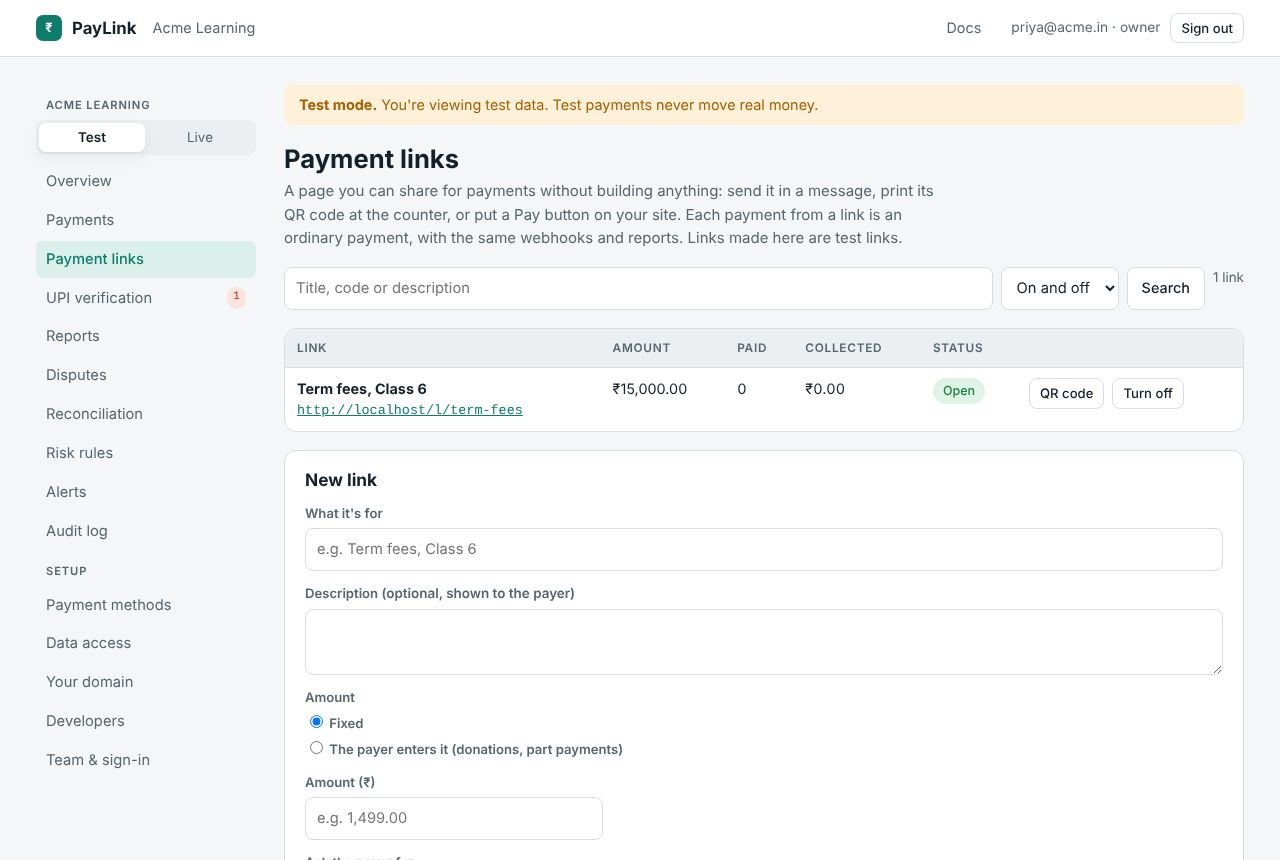The image size is (1280, 860).
Task: Go to Data access settings
Action: tap(146, 643)
